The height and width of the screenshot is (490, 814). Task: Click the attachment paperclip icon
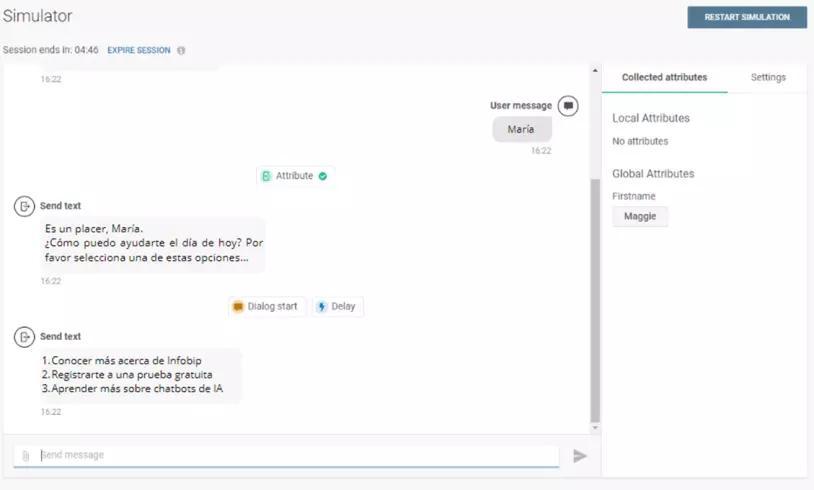pos(25,456)
